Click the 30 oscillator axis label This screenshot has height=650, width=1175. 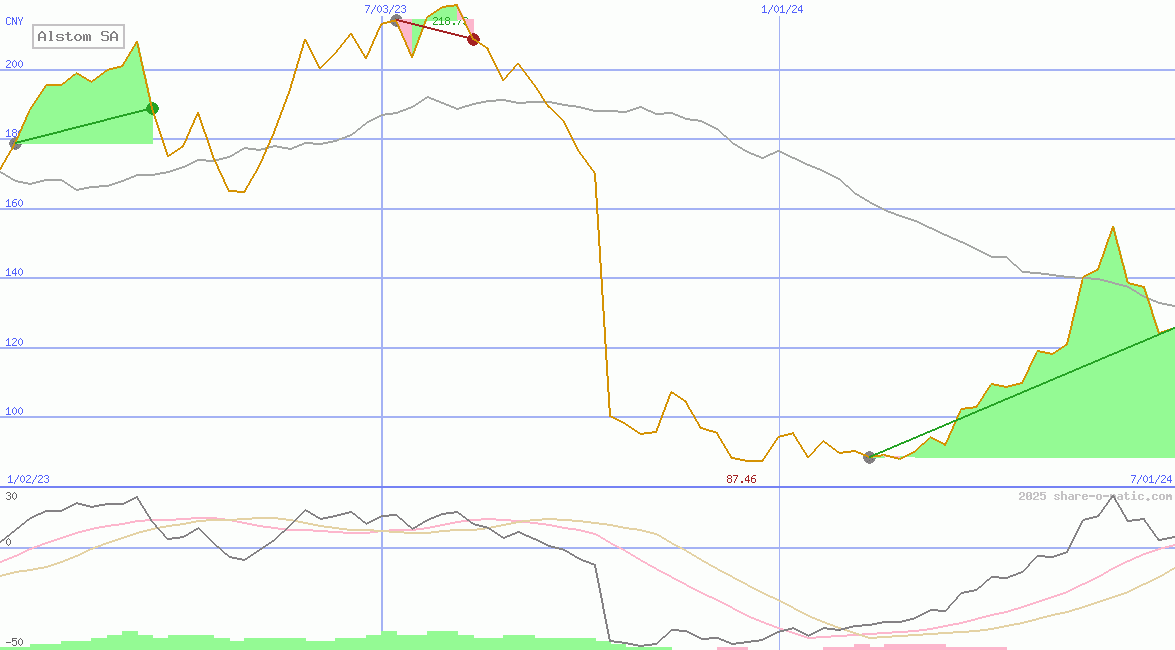(x=11, y=496)
